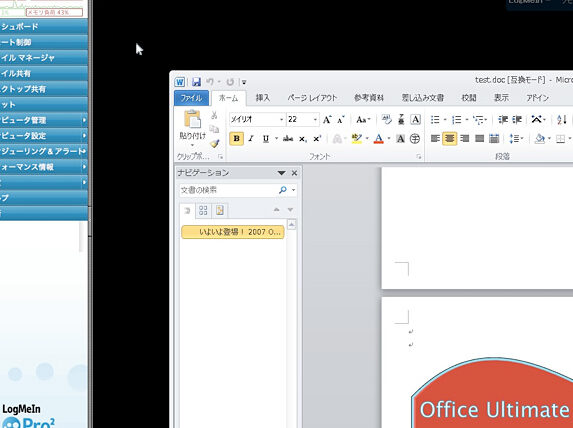Close the navigation pane with X

point(294,173)
